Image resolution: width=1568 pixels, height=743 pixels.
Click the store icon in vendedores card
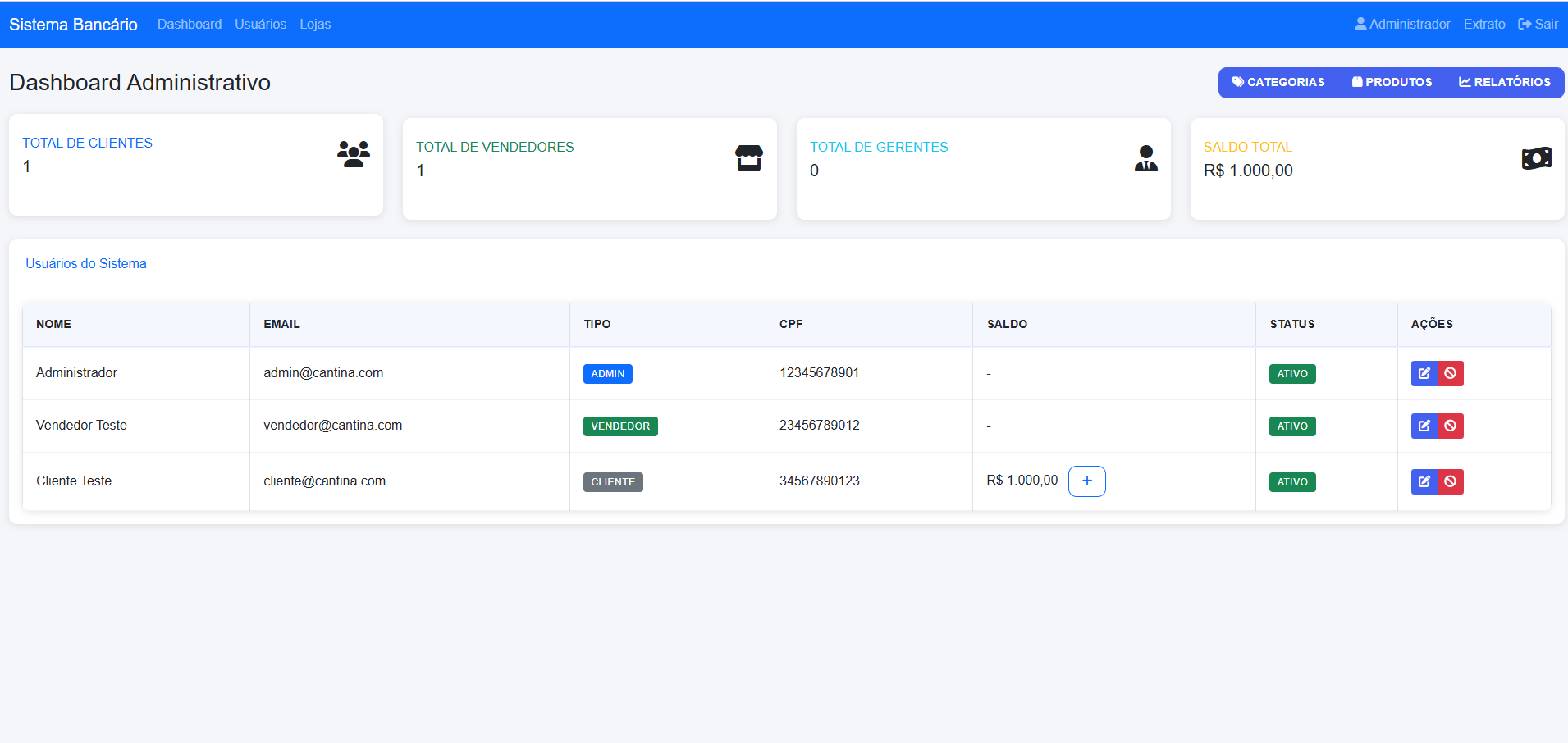(x=748, y=158)
